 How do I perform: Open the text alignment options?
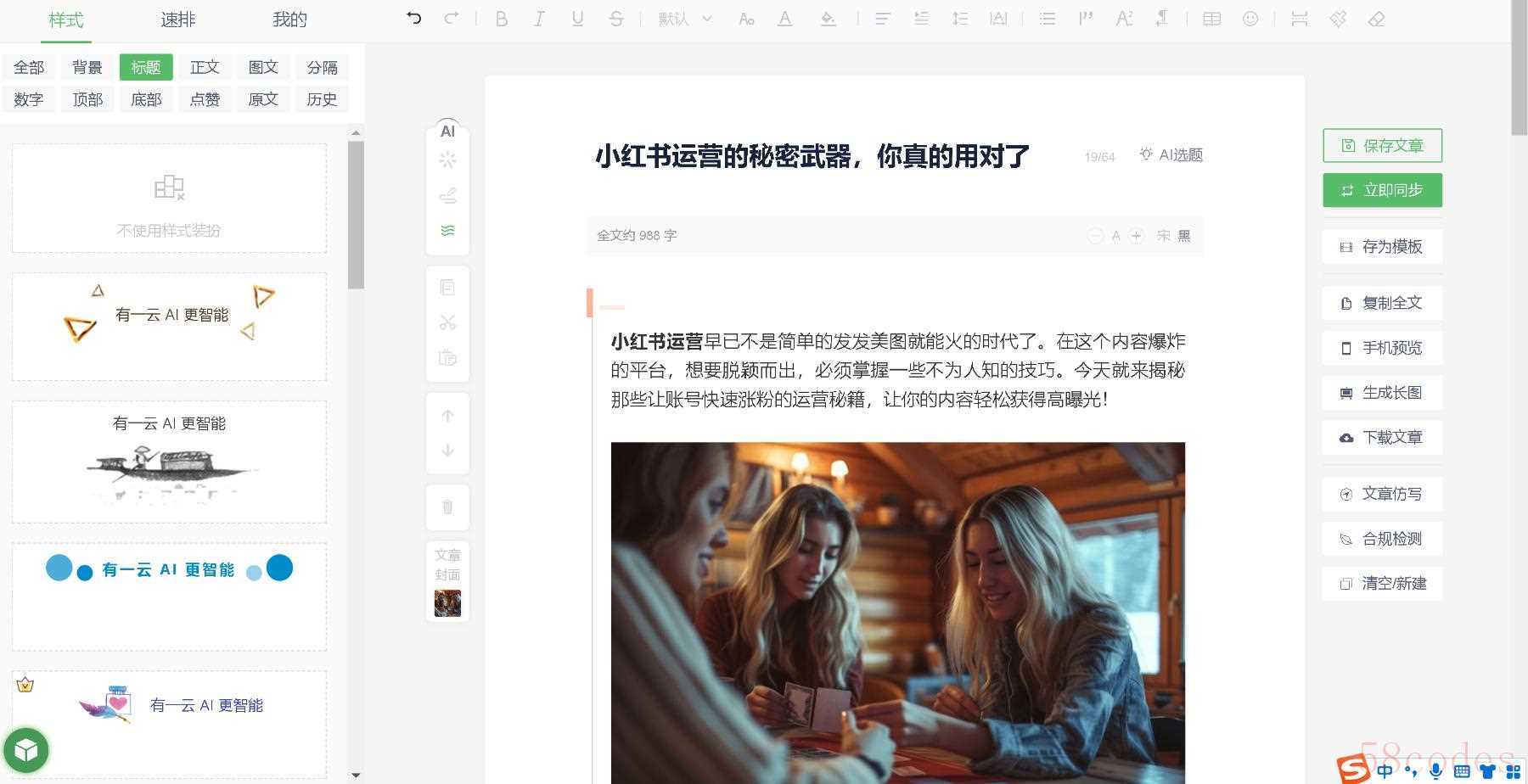[883, 19]
